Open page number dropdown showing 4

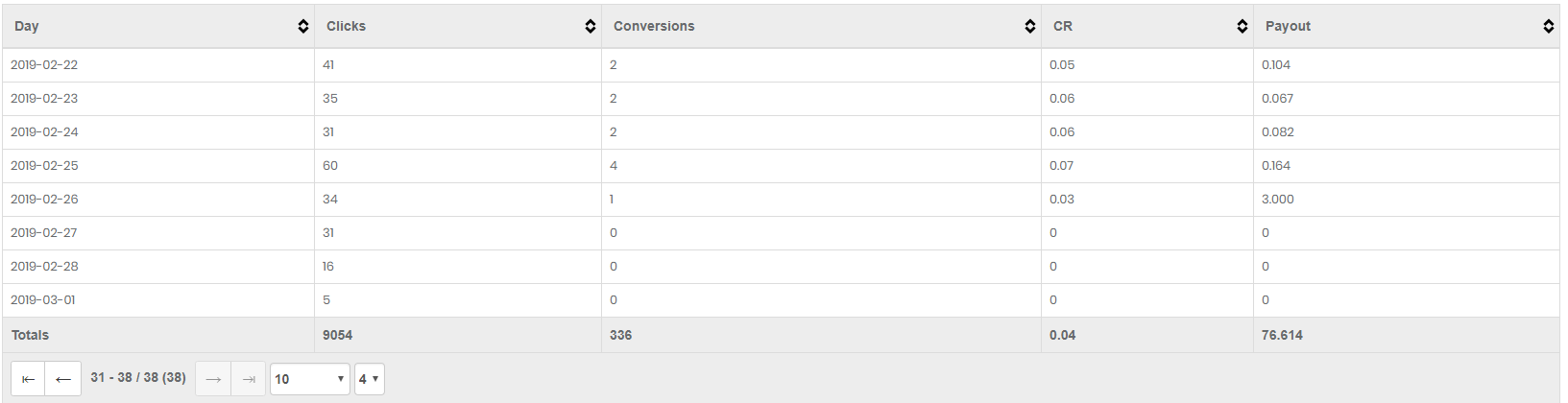click(370, 379)
